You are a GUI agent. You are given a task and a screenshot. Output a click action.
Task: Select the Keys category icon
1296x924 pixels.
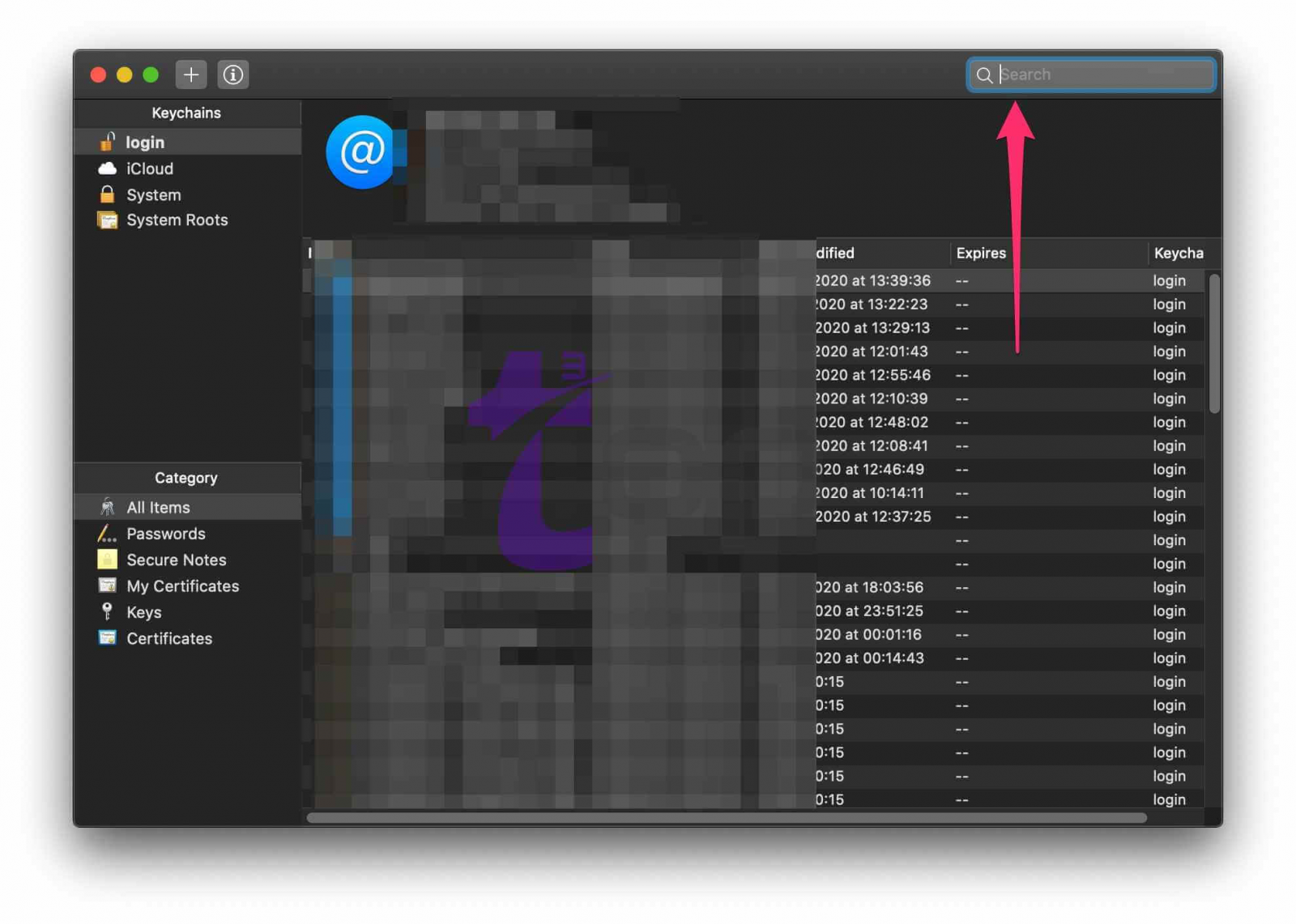click(x=107, y=612)
